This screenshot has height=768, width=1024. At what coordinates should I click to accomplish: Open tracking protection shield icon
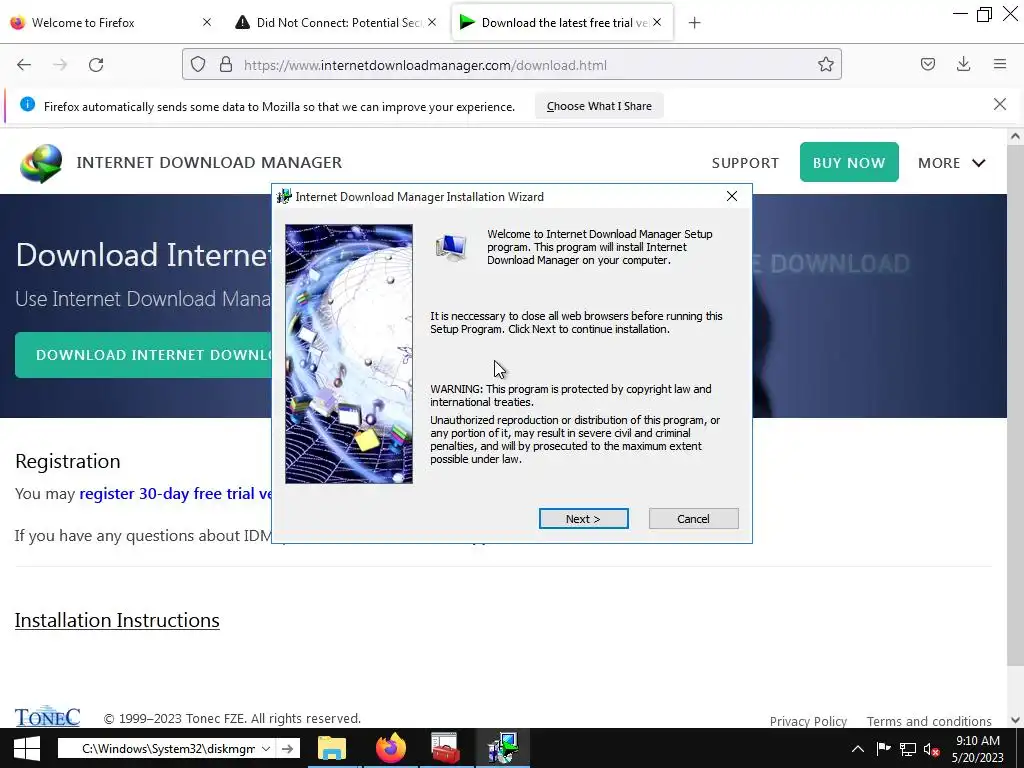tap(198, 65)
